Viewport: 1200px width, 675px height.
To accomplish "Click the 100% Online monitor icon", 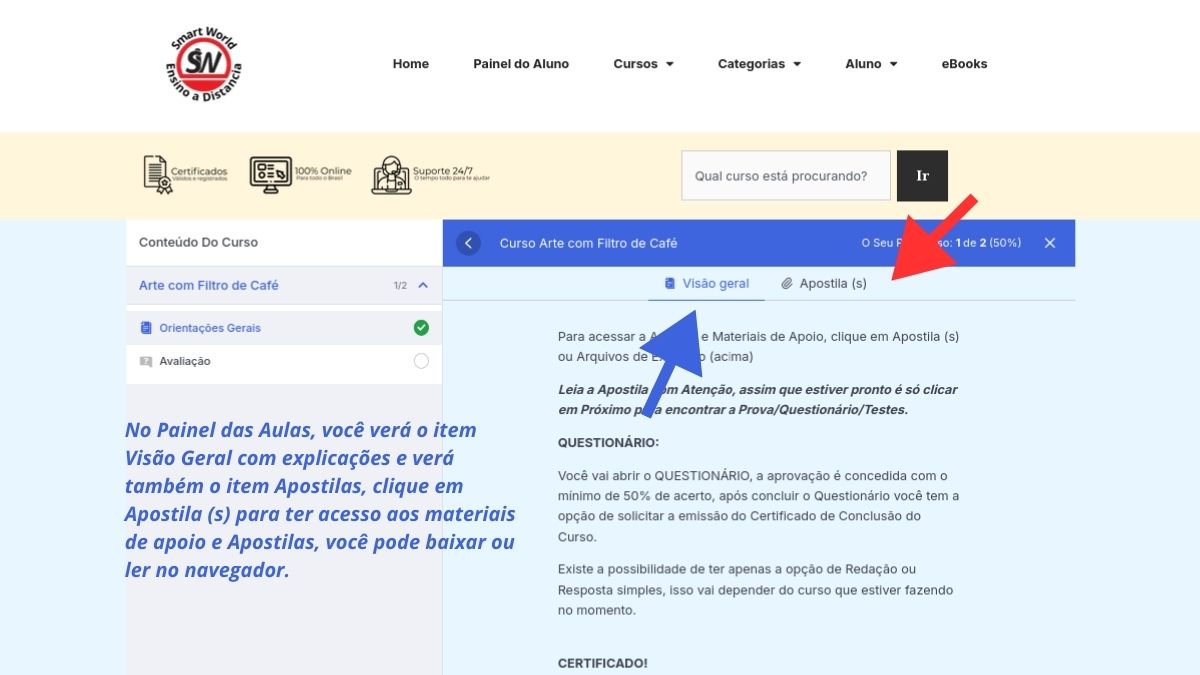I will (270, 175).
